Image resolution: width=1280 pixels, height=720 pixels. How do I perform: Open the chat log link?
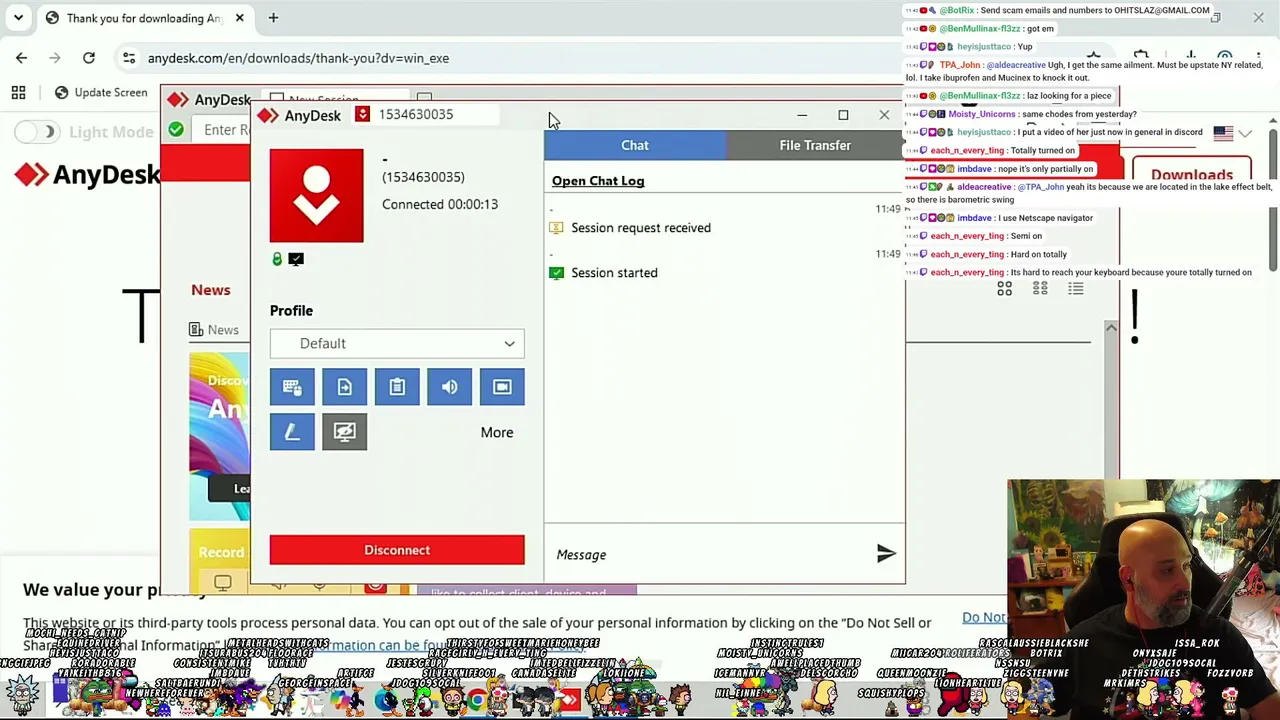pos(598,181)
